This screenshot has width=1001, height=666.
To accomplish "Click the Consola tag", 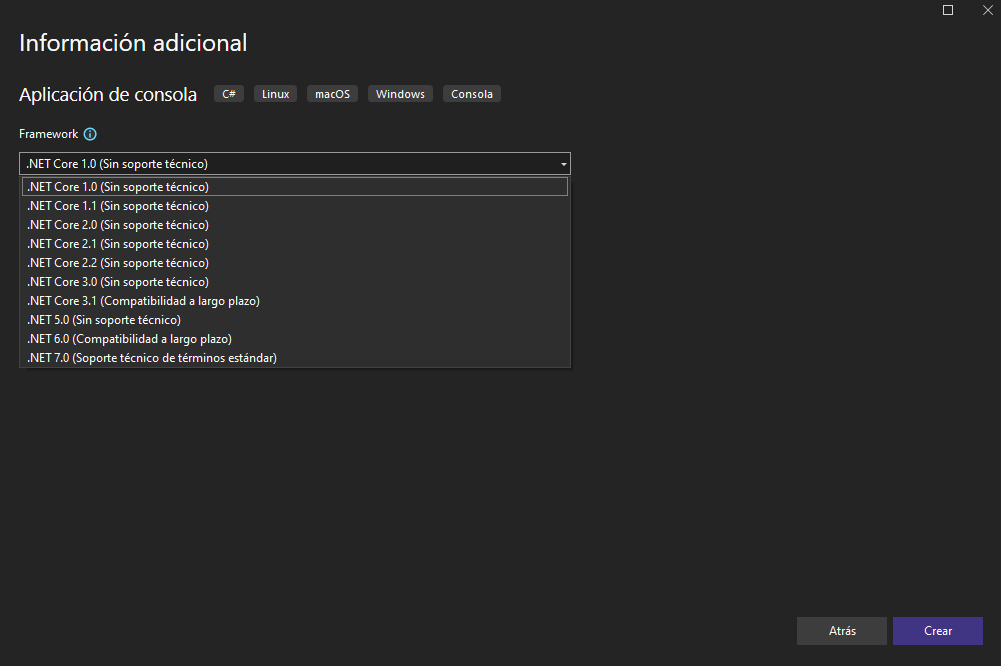I will 472,94.
